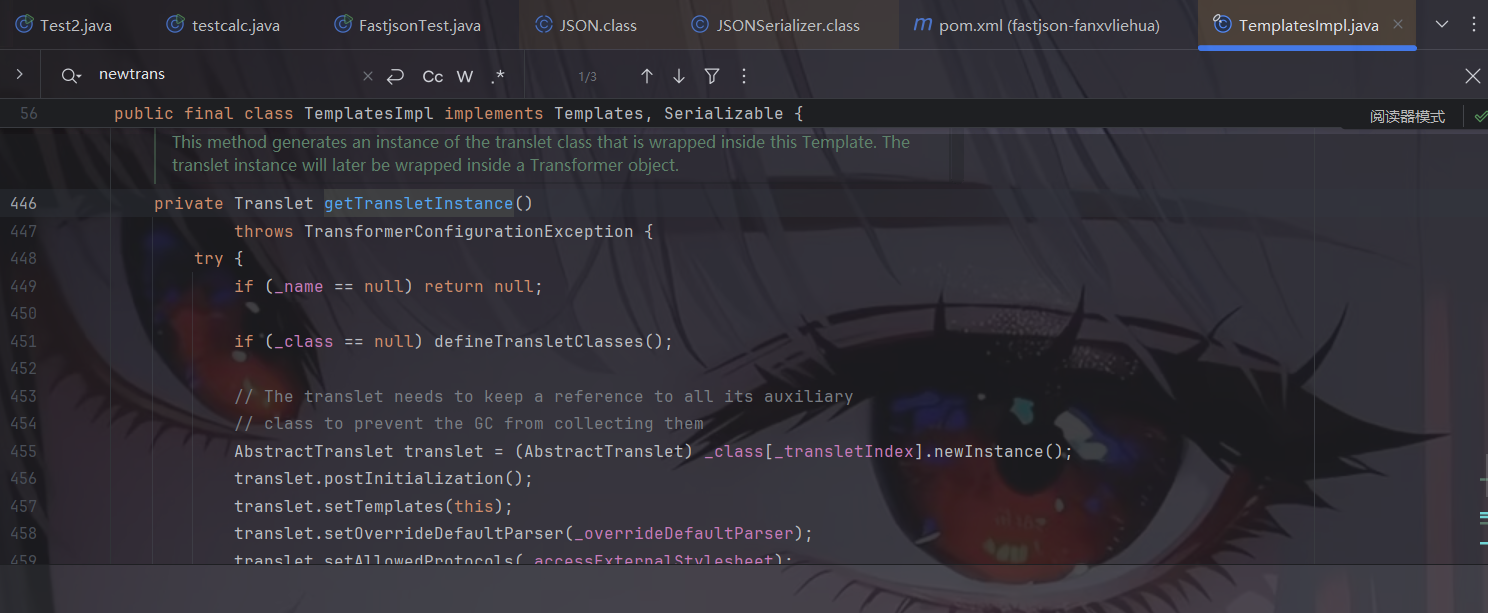Expand the replace field chevron
The height and width of the screenshot is (613, 1488).
(20, 75)
